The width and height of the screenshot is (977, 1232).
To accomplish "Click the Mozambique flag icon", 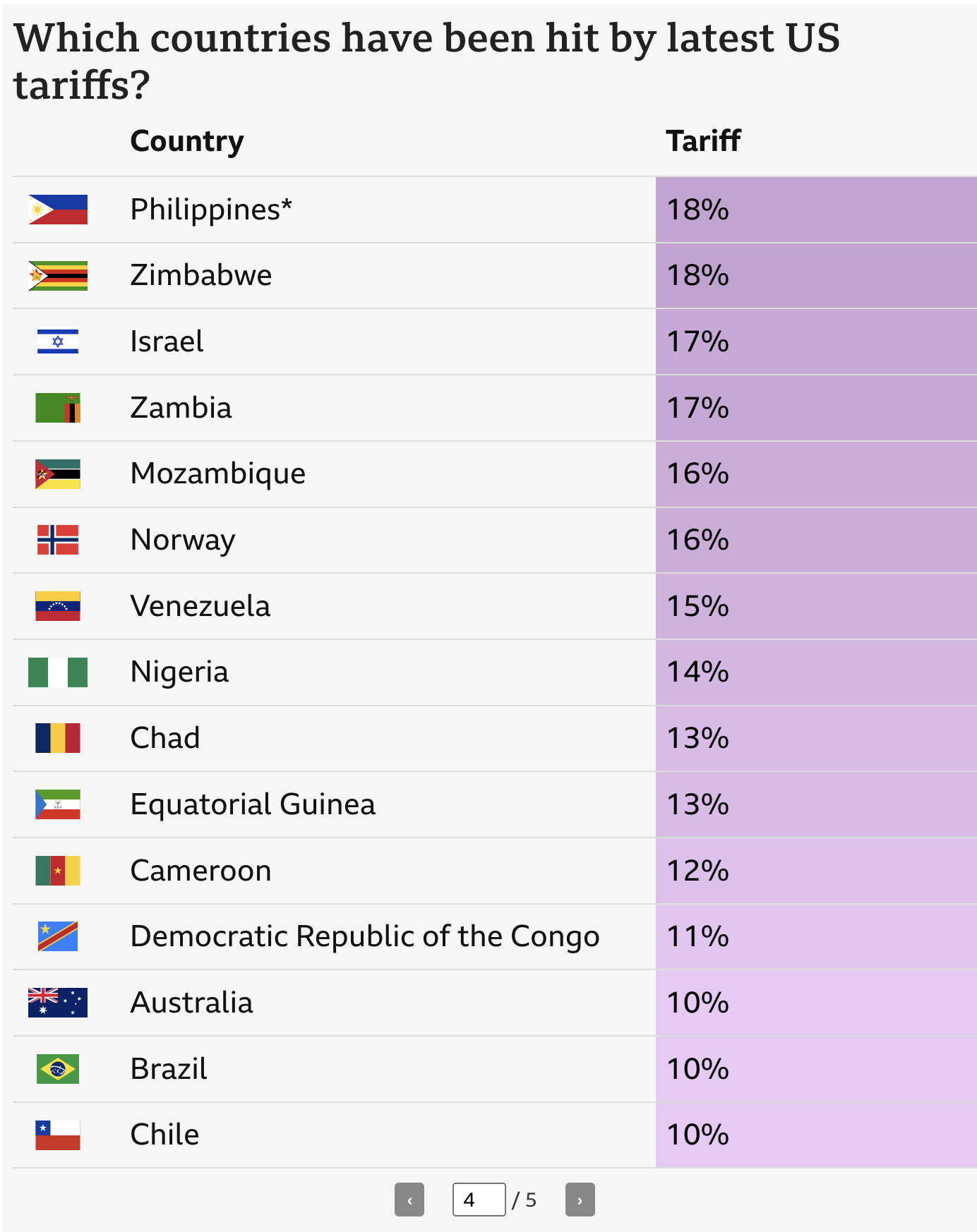I will click(x=58, y=474).
